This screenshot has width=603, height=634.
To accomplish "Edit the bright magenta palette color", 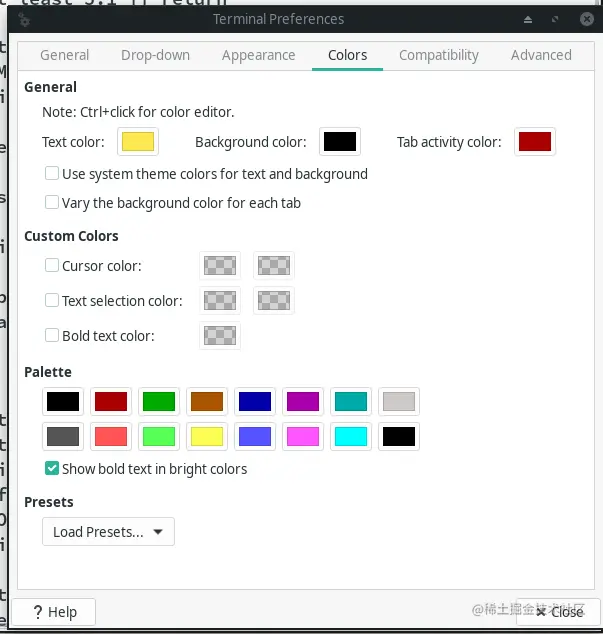I will [303, 437].
